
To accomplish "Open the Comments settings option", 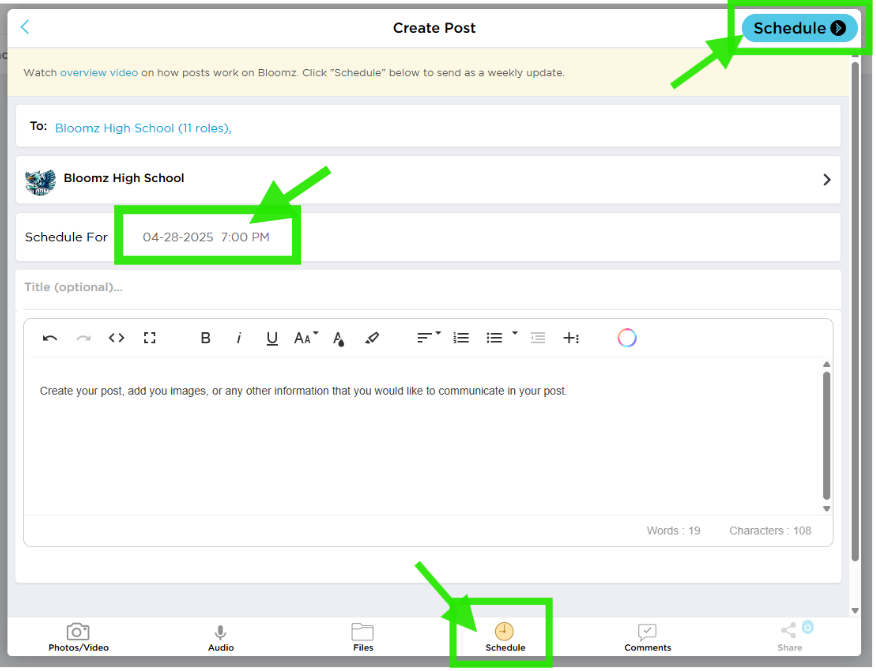I will [x=648, y=638].
